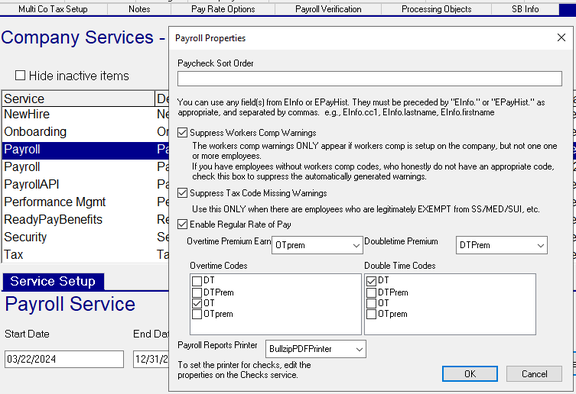Open Payroll Reports Printer dropdown
Viewport: 576px width, 394px height.
pos(316,349)
